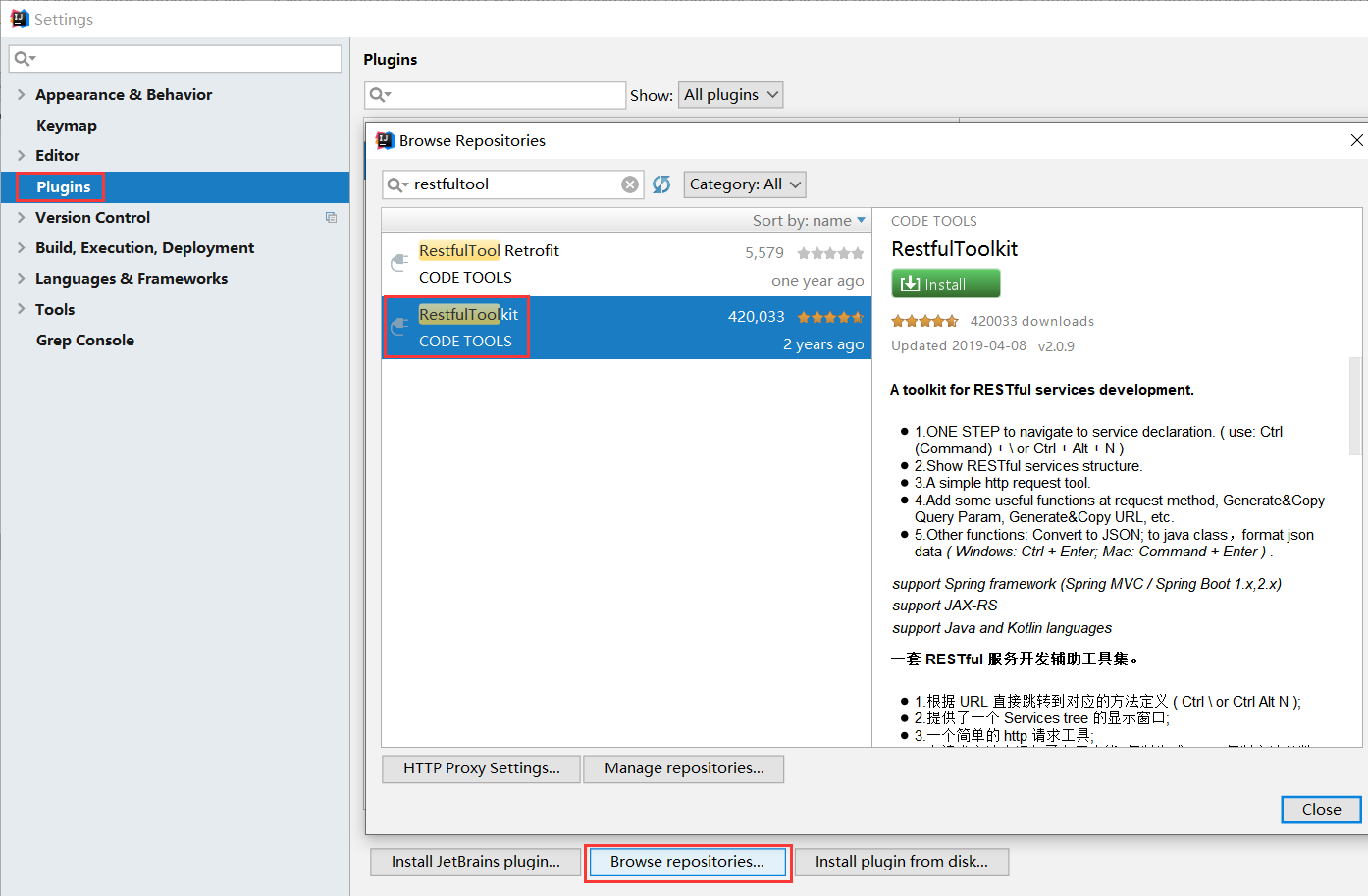
Task: Open the Show All plugins dropdown
Action: 731,95
